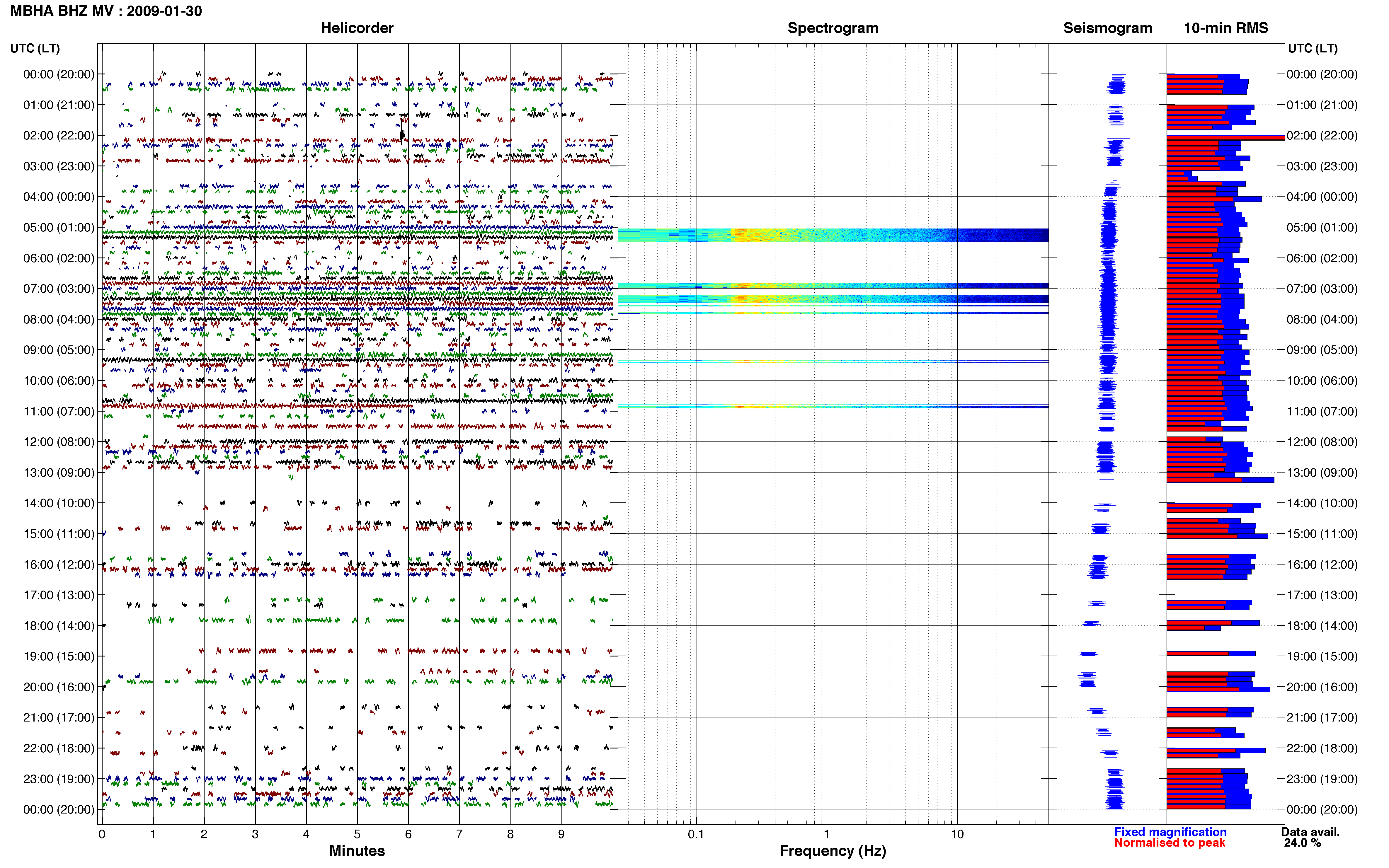Image resolution: width=1389 pixels, height=868 pixels.
Task: Click the right 'UTC (LT)' axis label
Action: pyautogui.click(x=1313, y=48)
